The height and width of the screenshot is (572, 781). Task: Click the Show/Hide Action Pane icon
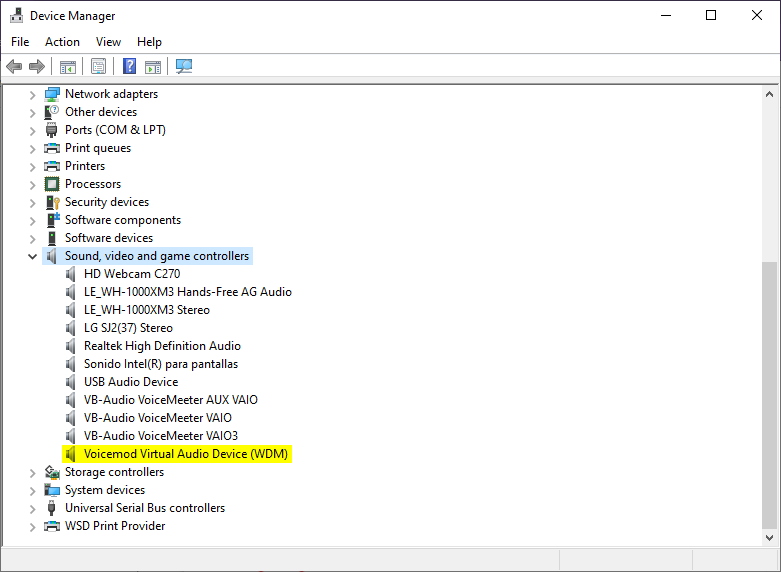coord(153,67)
